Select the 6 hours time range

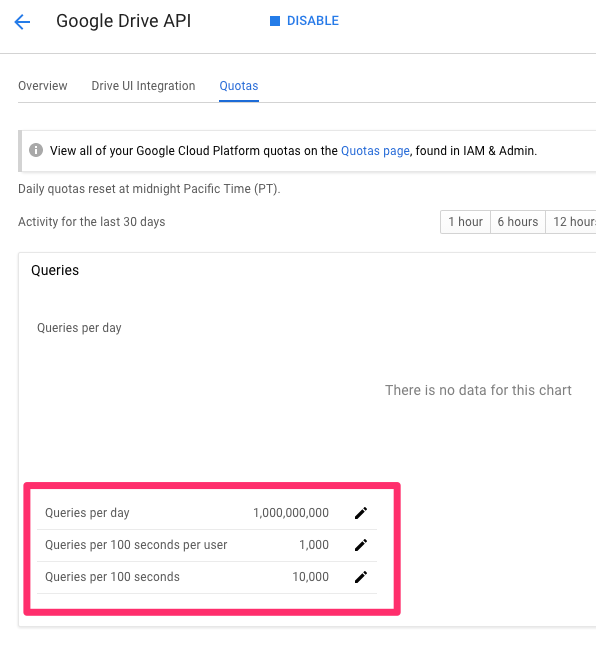518,222
